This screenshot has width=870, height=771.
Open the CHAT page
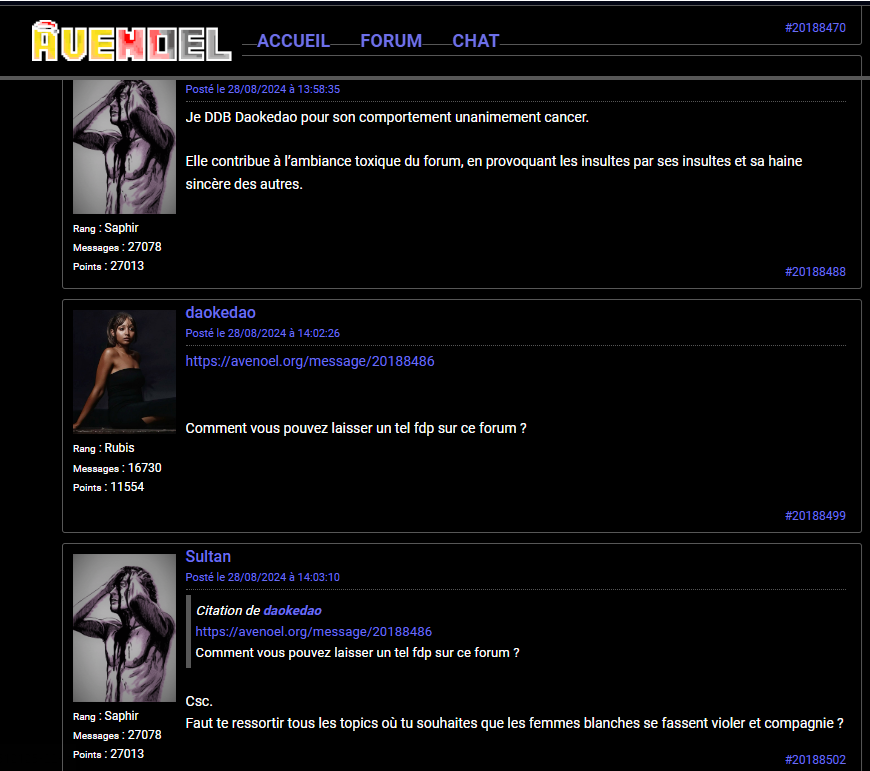coord(476,41)
